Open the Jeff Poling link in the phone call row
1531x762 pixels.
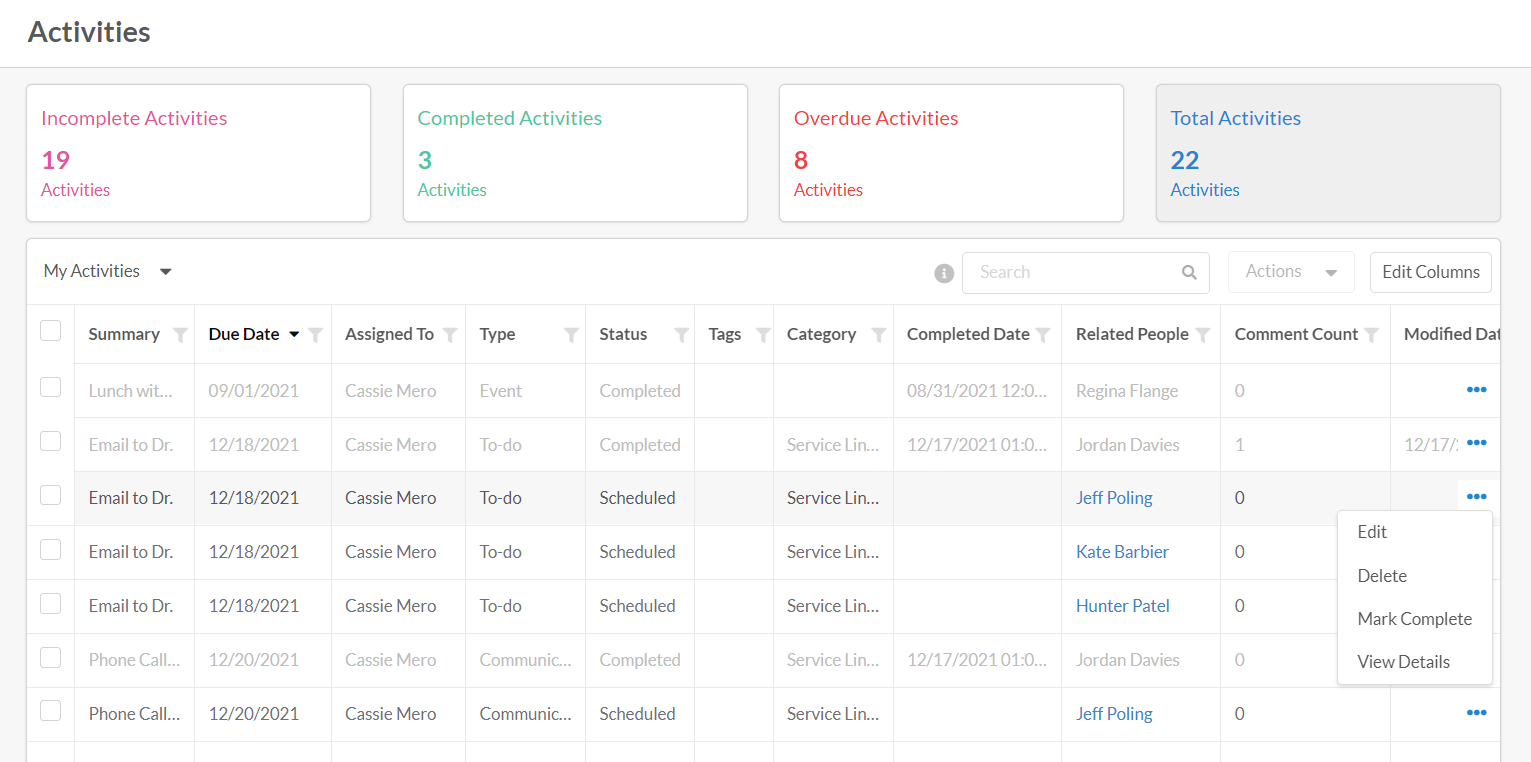click(x=1114, y=714)
